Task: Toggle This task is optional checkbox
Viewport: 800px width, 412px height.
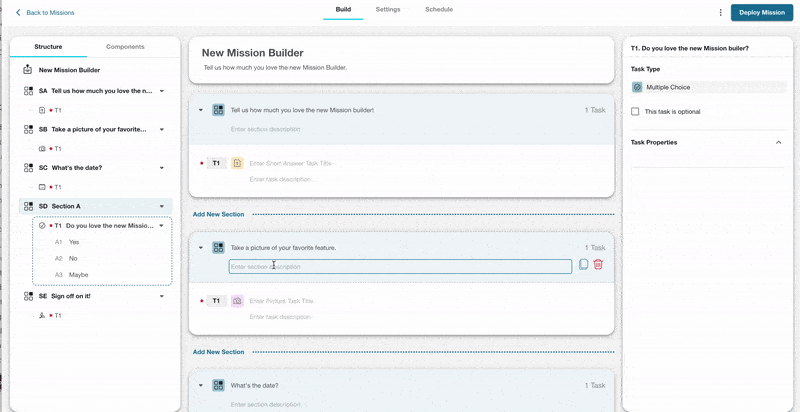Action: pos(635,112)
